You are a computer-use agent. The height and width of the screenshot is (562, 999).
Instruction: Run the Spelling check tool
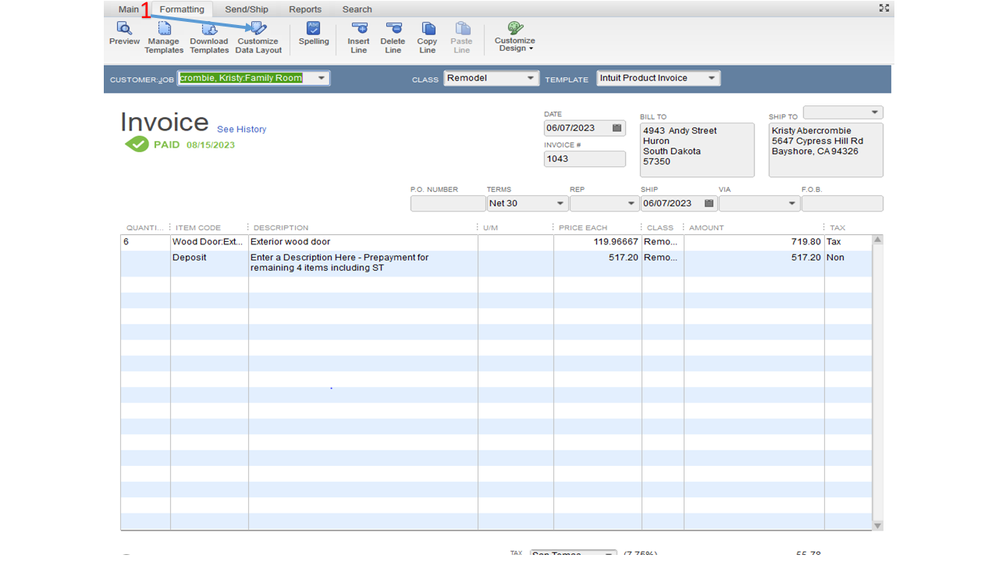pos(313,34)
